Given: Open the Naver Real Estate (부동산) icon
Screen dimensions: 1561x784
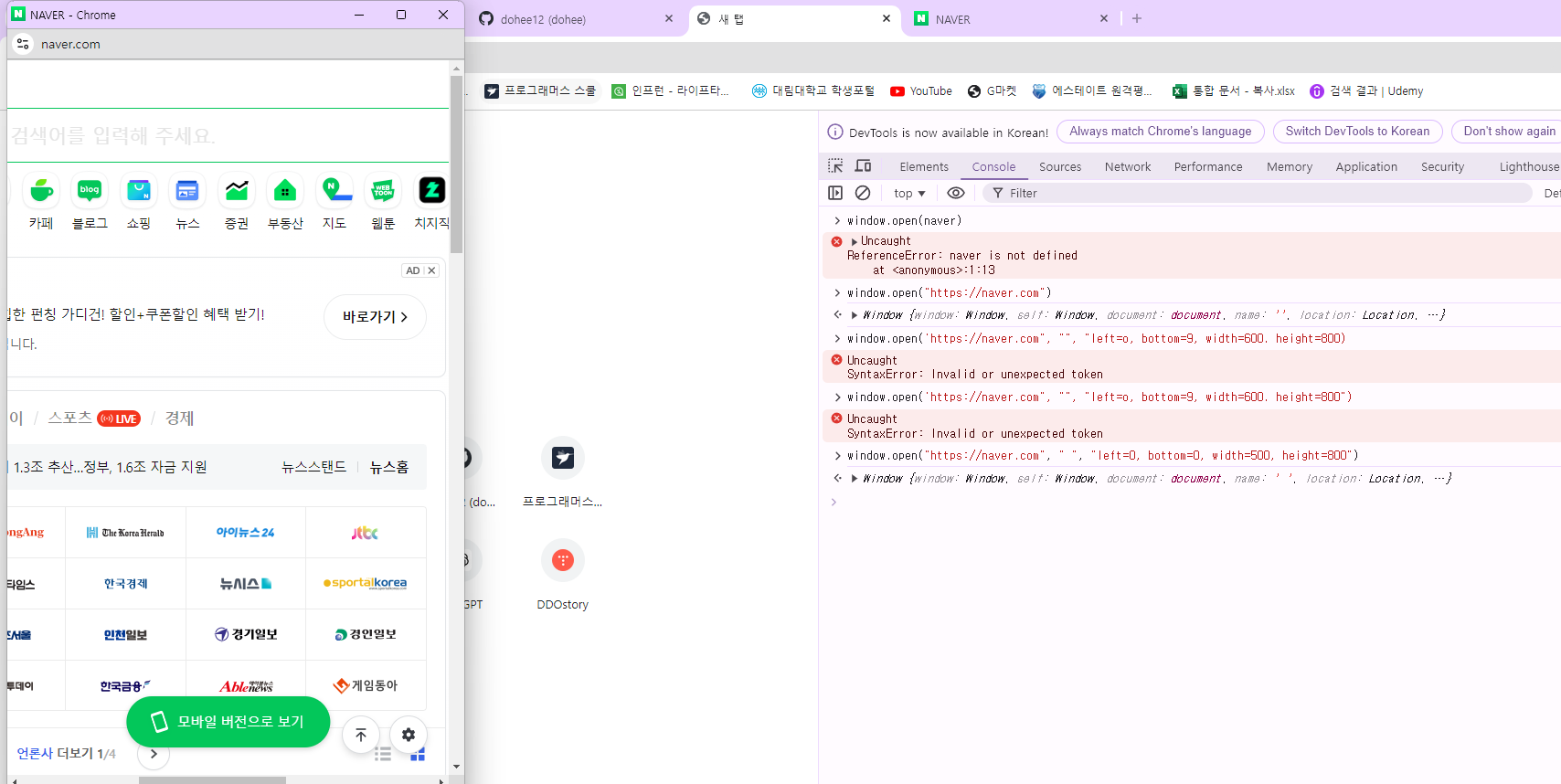Looking at the screenshot, I should (x=285, y=191).
